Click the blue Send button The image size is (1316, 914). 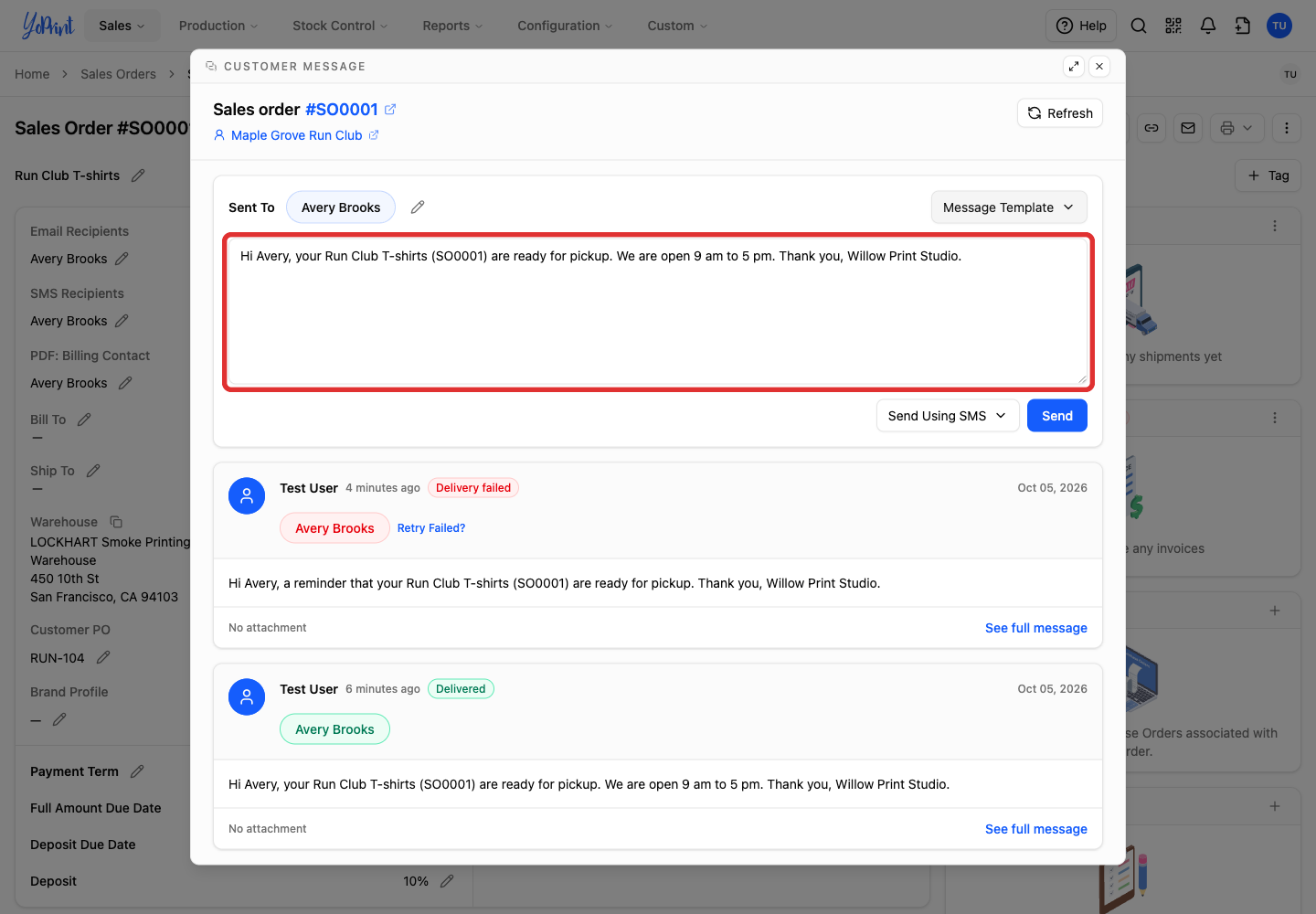pyautogui.click(x=1057, y=416)
